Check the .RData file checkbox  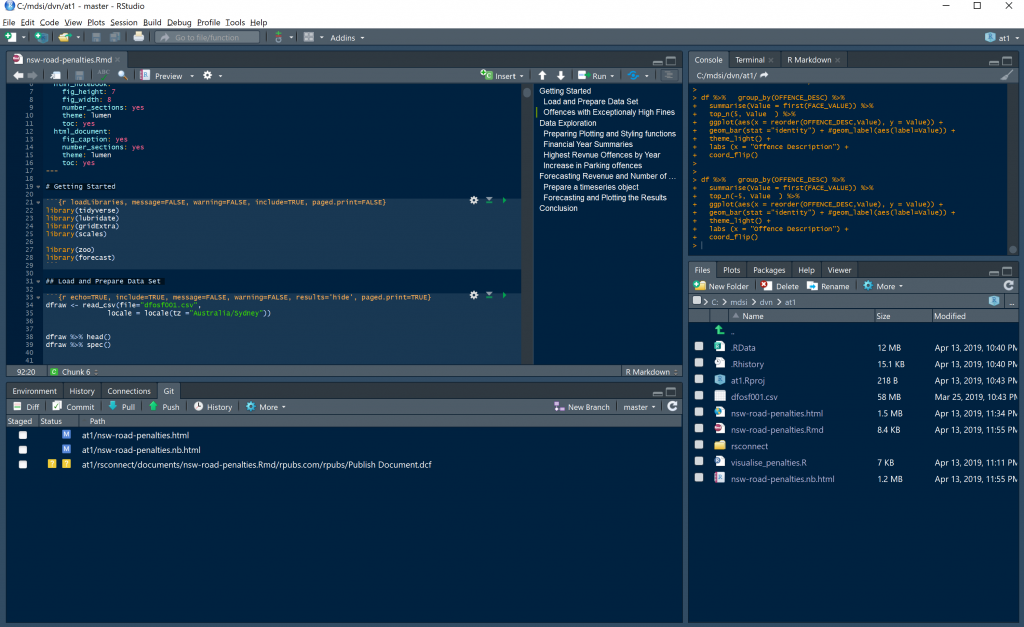click(x=699, y=347)
